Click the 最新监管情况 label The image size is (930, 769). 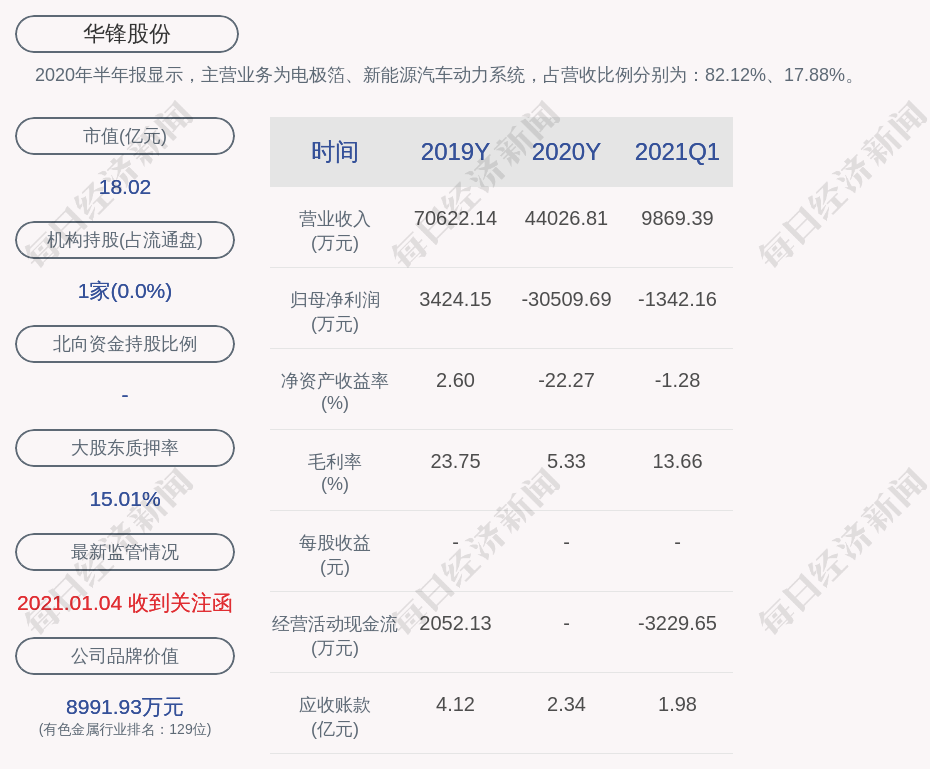[125, 552]
